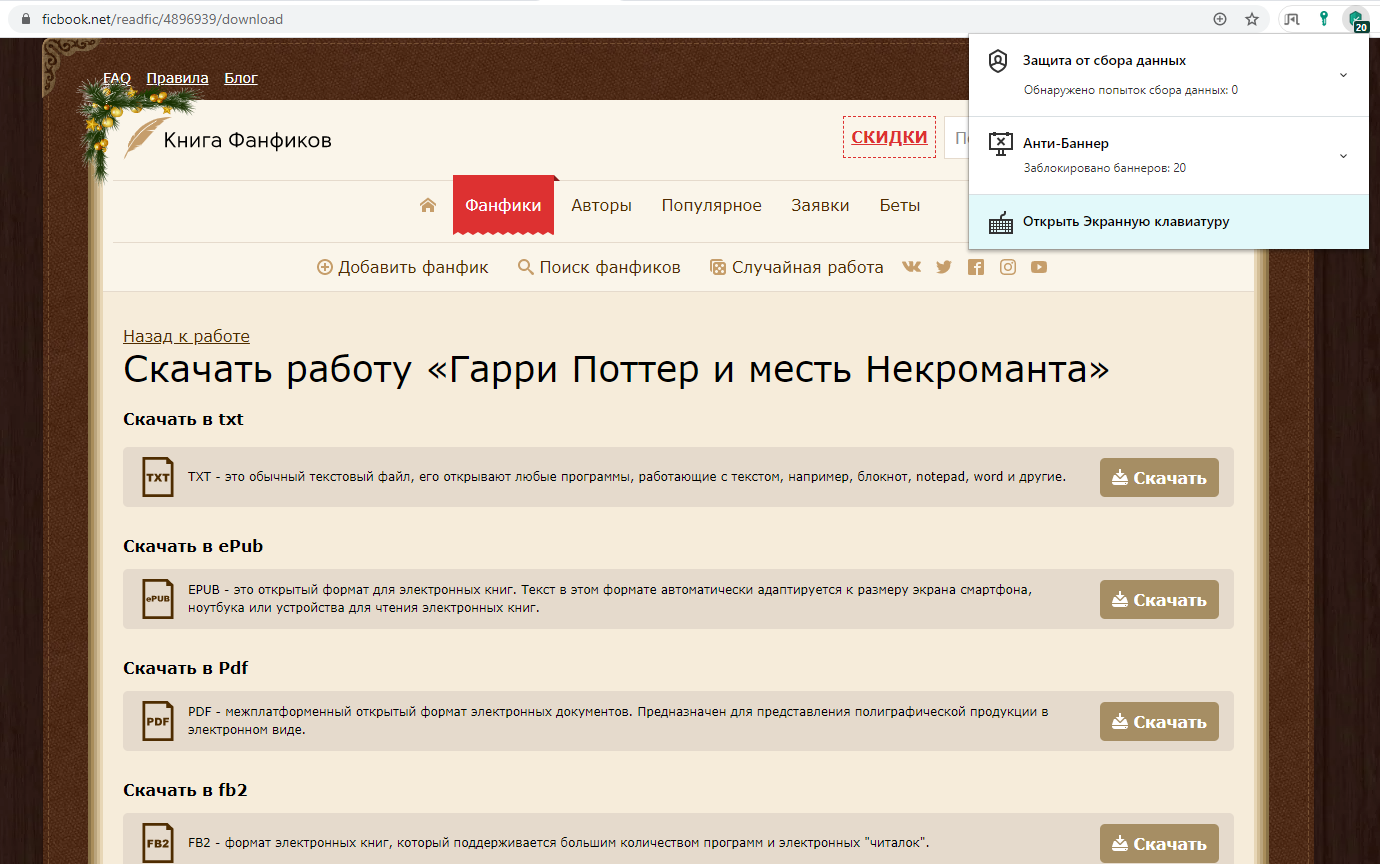The height and width of the screenshot is (864, 1380).
Task: Click the TXT file format icon
Action: 158,477
